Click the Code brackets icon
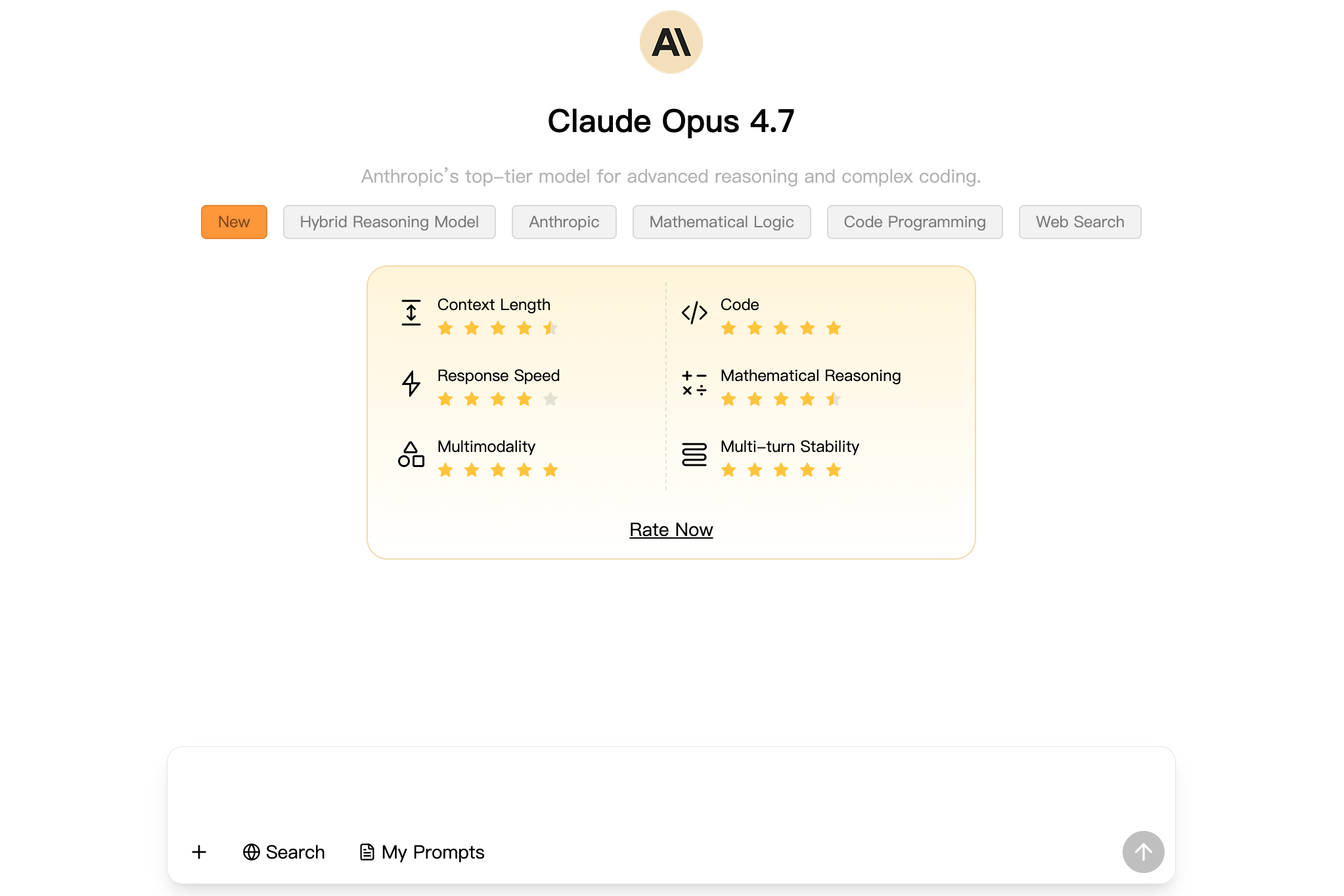 pyautogui.click(x=694, y=313)
